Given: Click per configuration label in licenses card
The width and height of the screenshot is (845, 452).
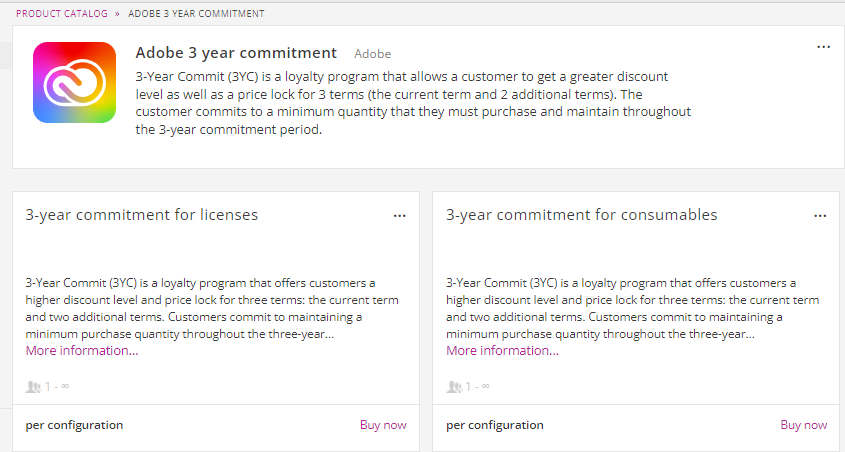Looking at the screenshot, I should [x=74, y=425].
